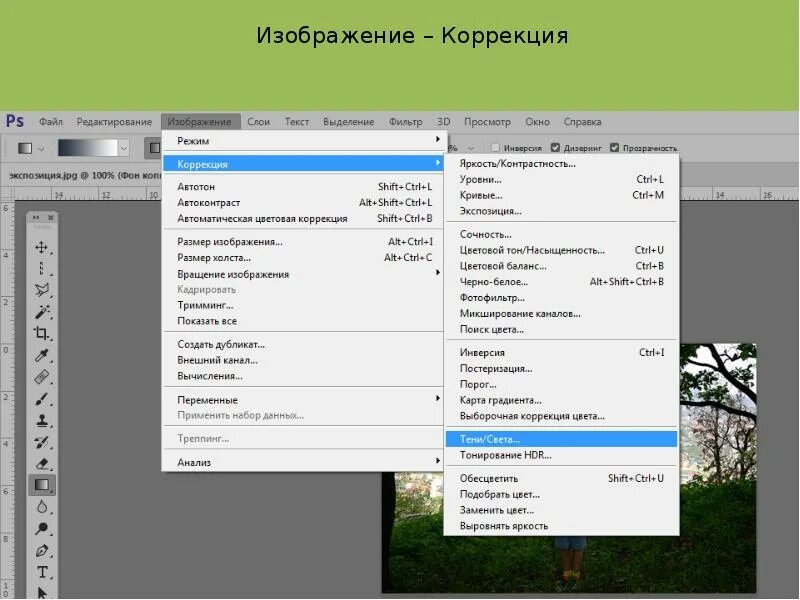Select the Eyedropper tool

41,355
